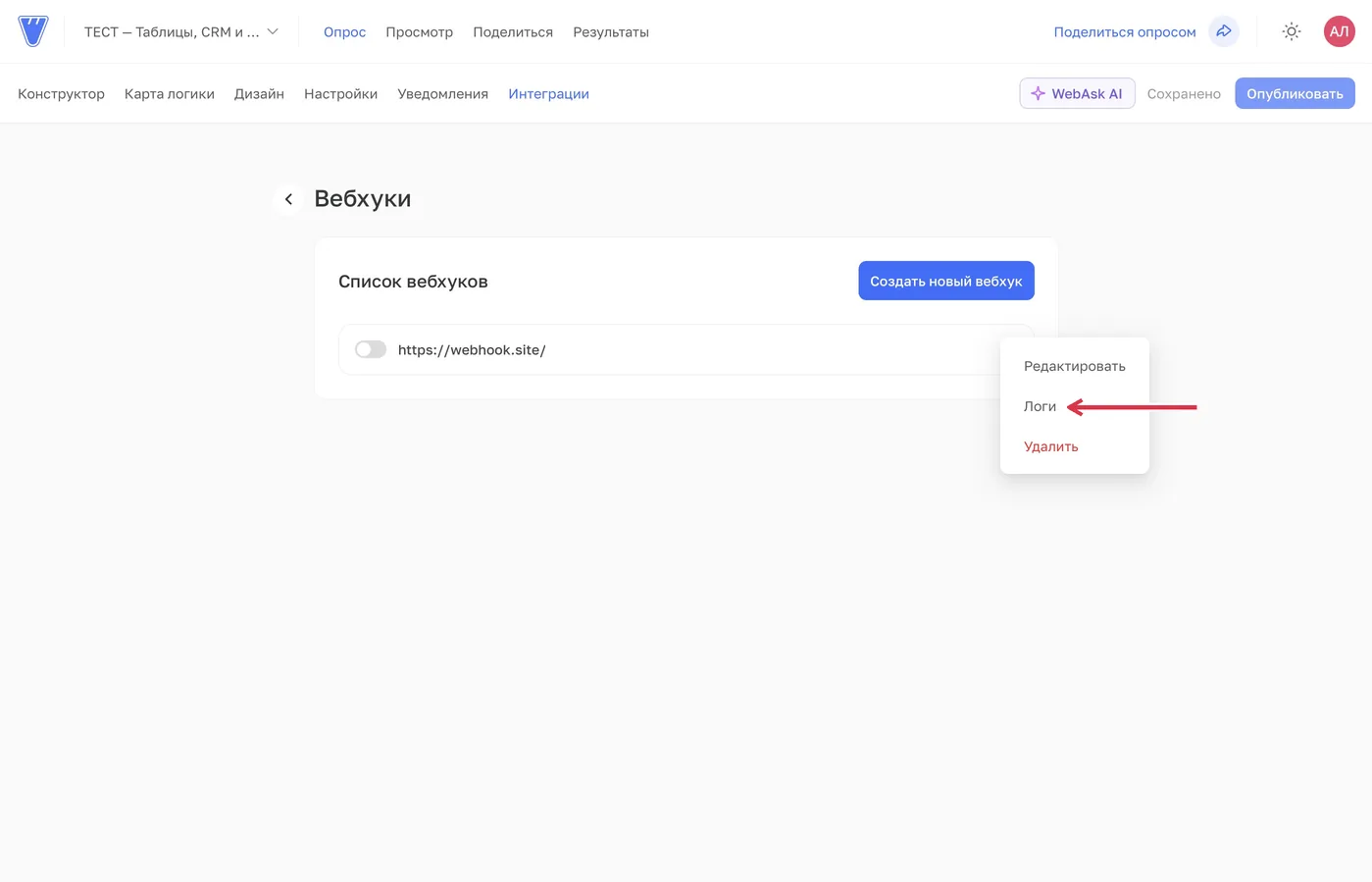Viewport: 1372px width, 882px height.
Task: Choose Редактировать from the context menu
Action: click(x=1074, y=366)
